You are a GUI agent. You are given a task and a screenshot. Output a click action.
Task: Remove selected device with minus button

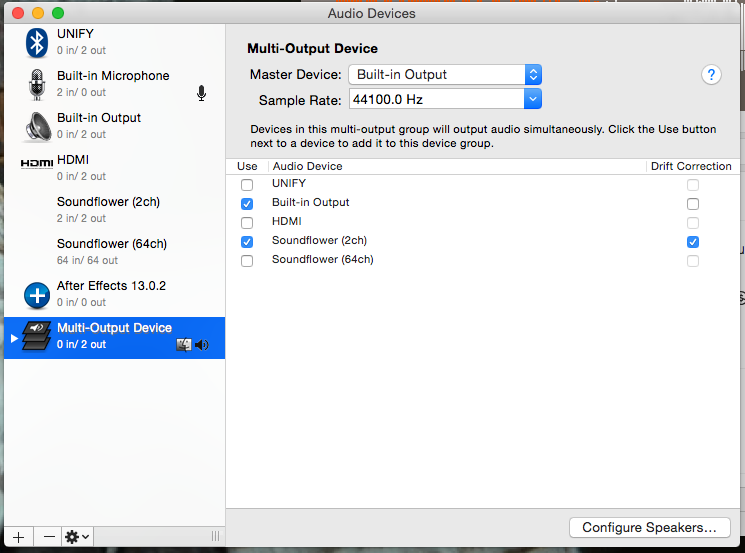(x=48, y=537)
